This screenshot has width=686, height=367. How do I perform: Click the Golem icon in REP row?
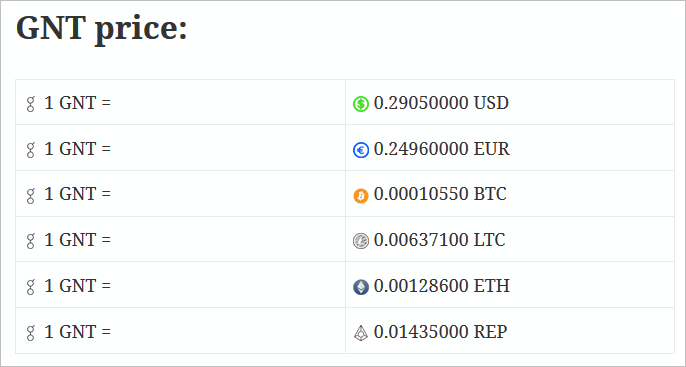pyautogui.click(x=30, y=333)
